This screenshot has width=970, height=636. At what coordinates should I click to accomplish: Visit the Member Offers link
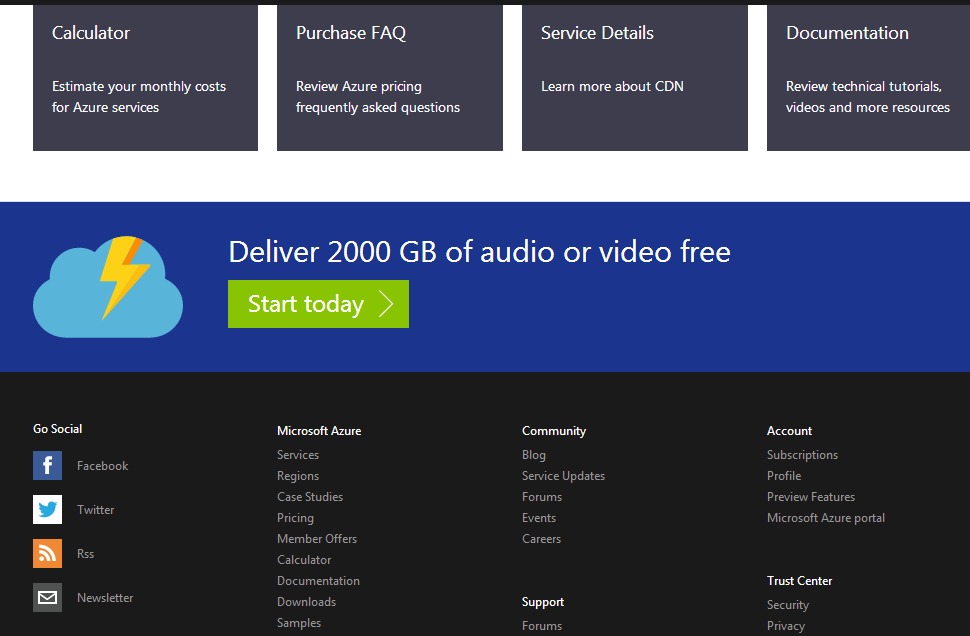[x=317, y=539]
